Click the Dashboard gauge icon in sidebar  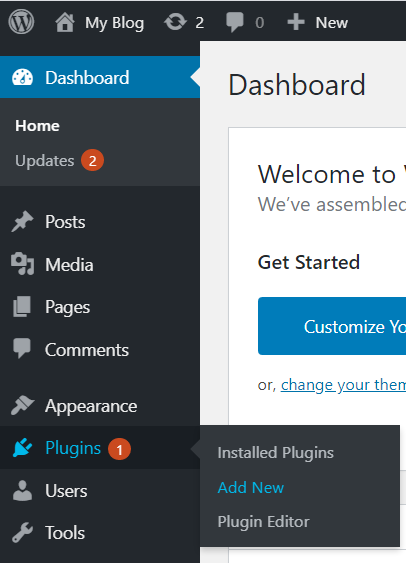click(x=22, y=77)
